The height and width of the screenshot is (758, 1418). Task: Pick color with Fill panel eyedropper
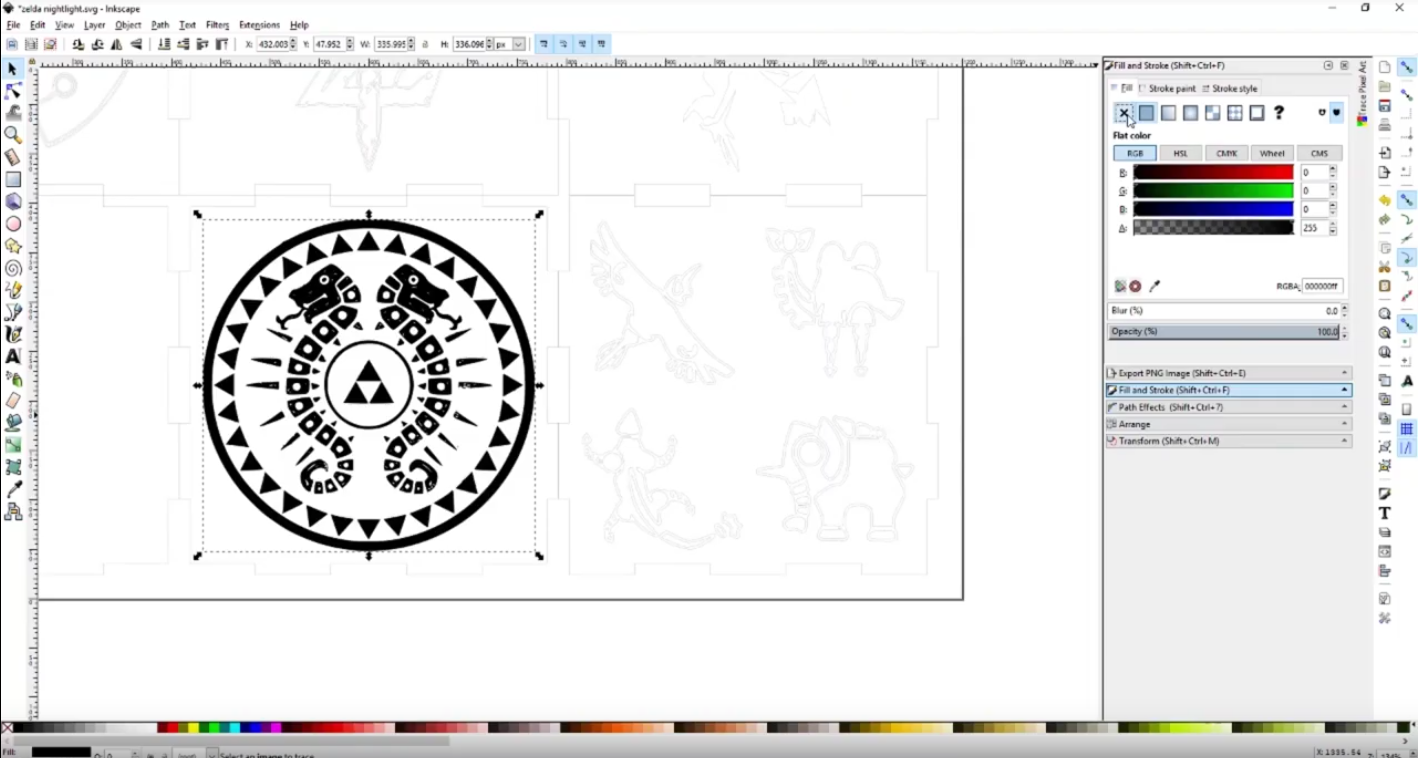tap(1155, 286)
